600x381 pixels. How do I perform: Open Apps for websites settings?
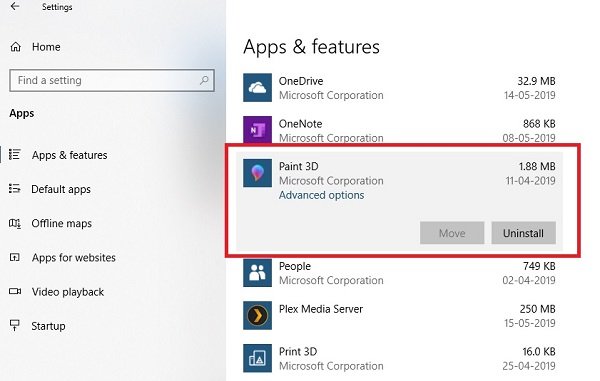pos(73,257)
